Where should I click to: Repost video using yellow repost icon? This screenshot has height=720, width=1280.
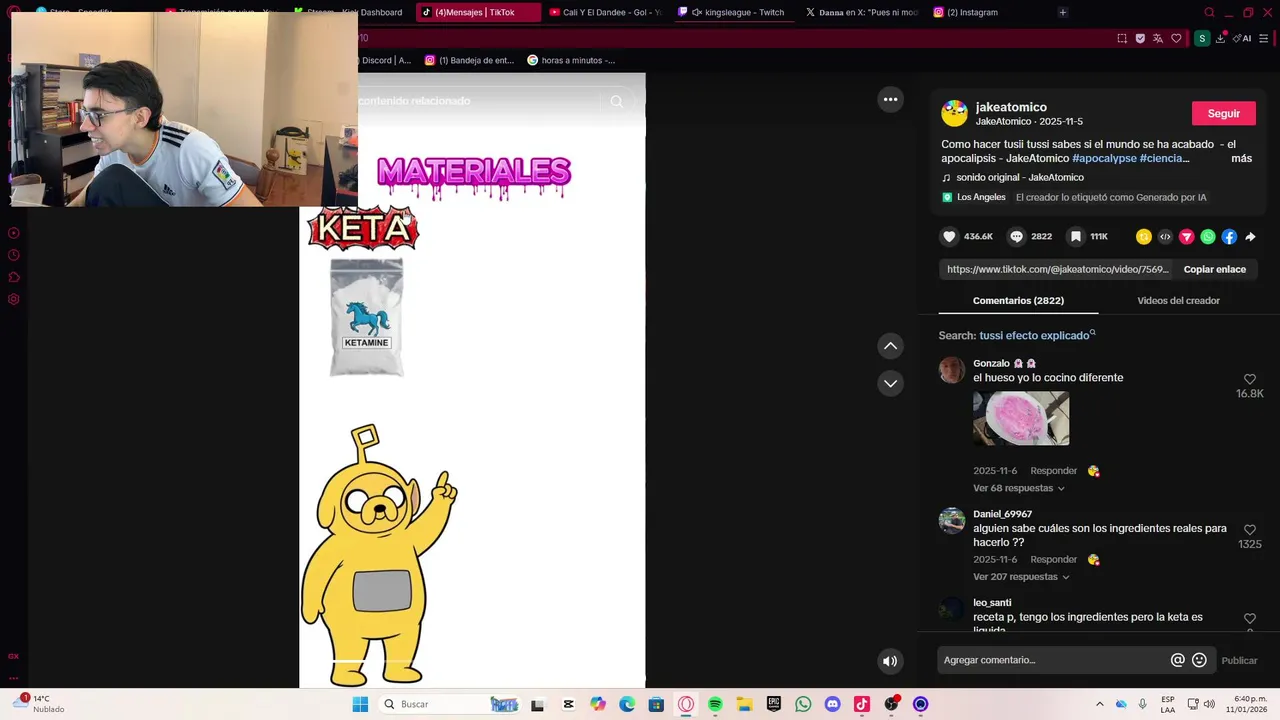pos(1143,237)
